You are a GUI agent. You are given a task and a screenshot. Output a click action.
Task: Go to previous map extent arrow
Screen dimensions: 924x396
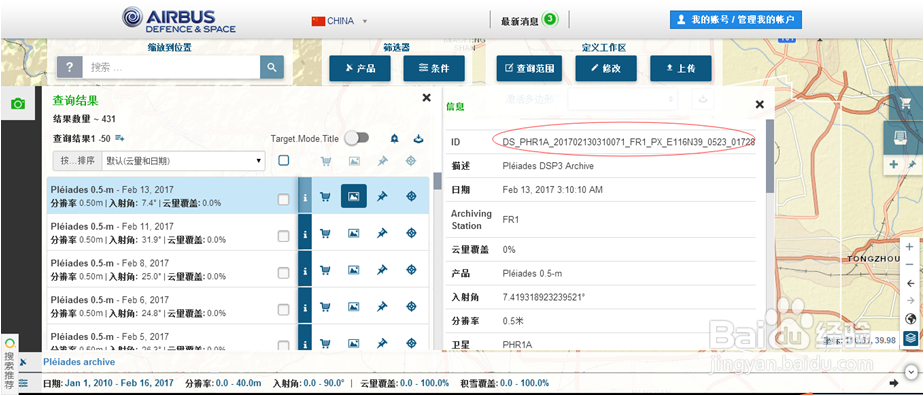910,283
